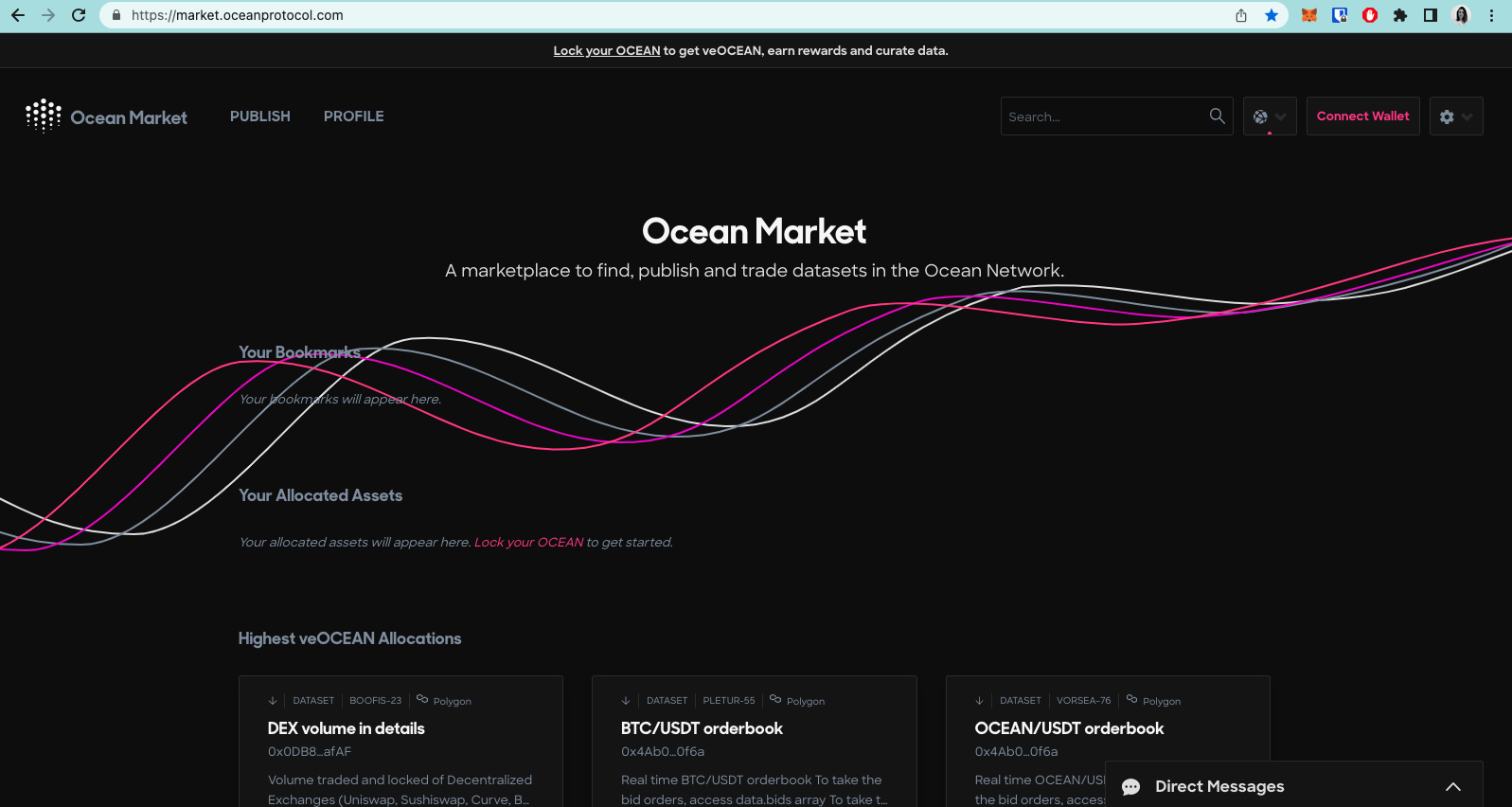Screen dimensions: 1512x807
Task: Toggle the browser side panel icon
Action: (1431, 15)
